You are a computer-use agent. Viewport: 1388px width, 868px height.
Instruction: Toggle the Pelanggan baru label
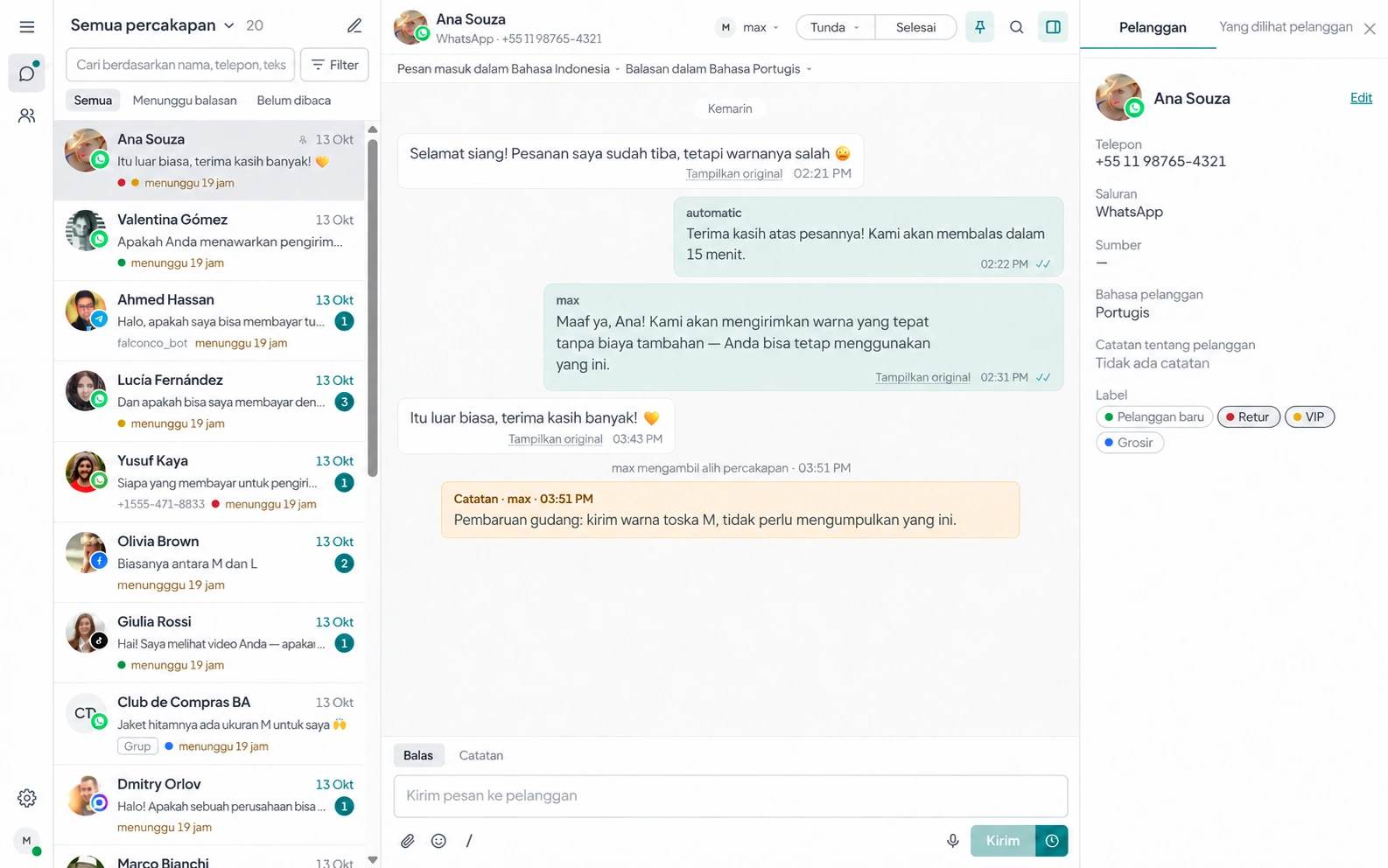(x=1154, y=417)
